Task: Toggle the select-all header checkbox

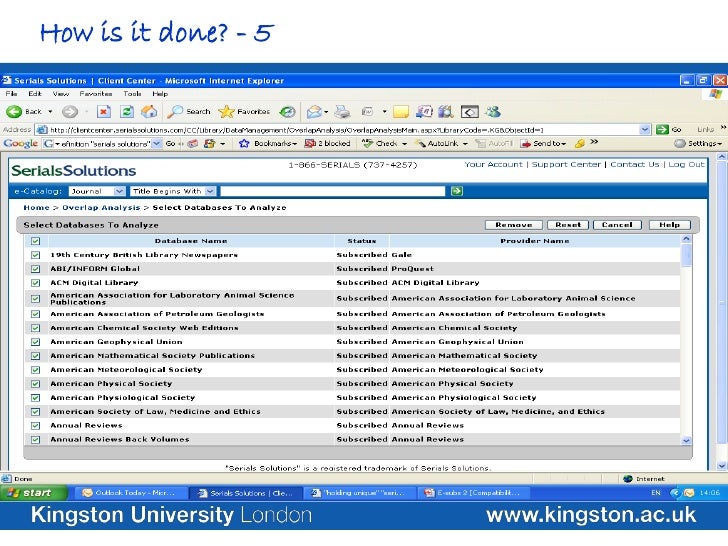Action: [x=36, y=241]
